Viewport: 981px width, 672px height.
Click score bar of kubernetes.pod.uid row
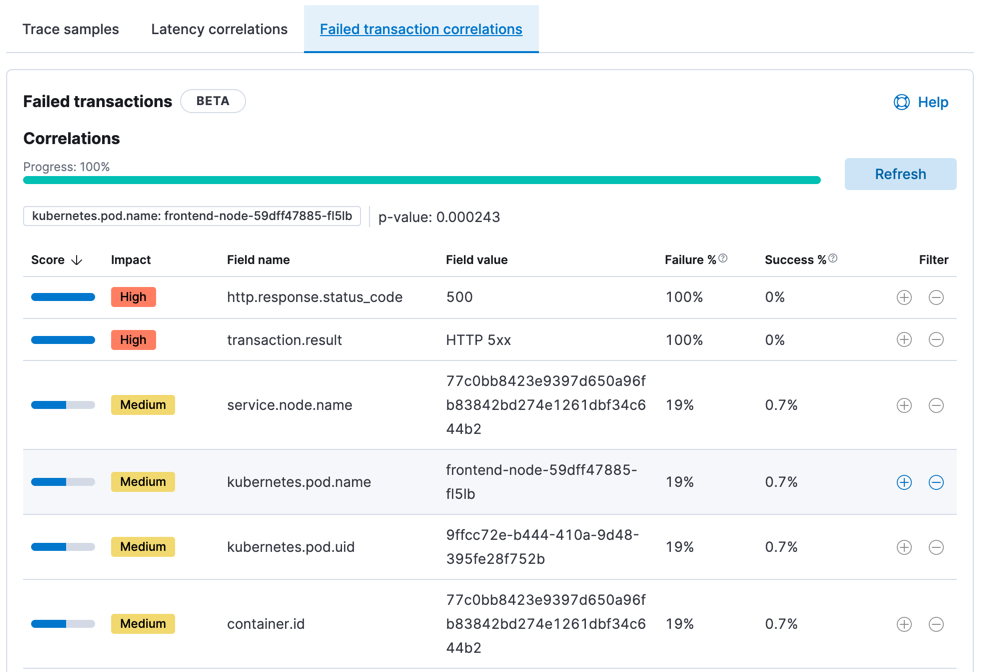63,547
